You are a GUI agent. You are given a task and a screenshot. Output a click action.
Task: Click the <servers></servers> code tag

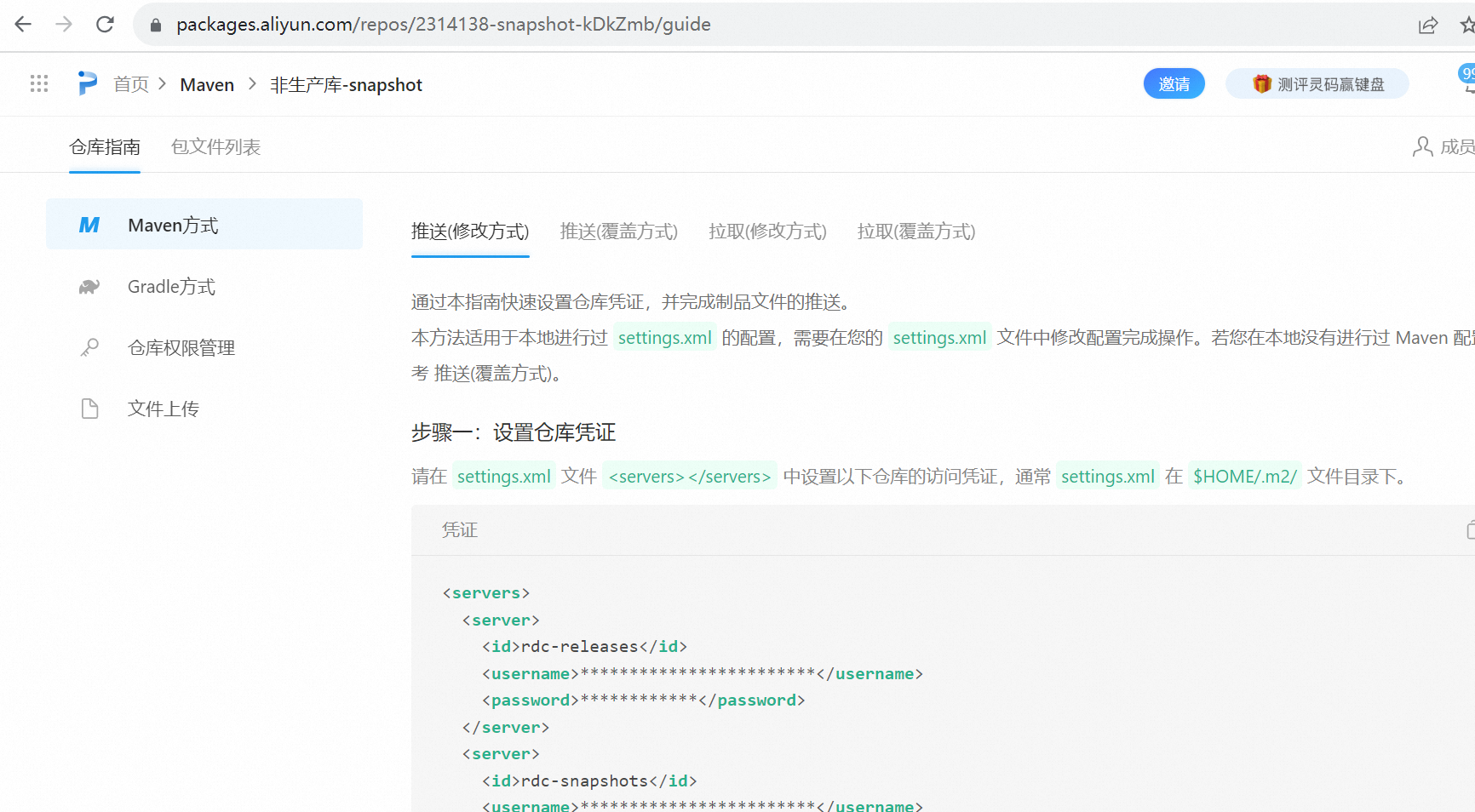click(x=690, y=476)
